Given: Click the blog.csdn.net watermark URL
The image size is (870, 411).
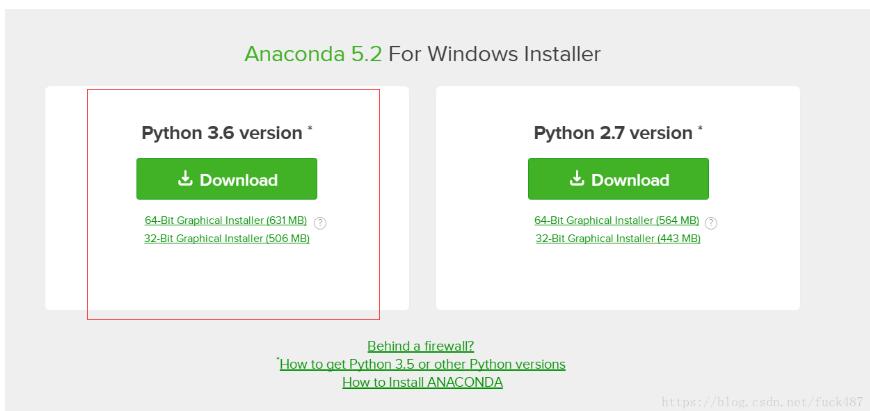Looking at the screenshot, I should click(x=762, y=401).
